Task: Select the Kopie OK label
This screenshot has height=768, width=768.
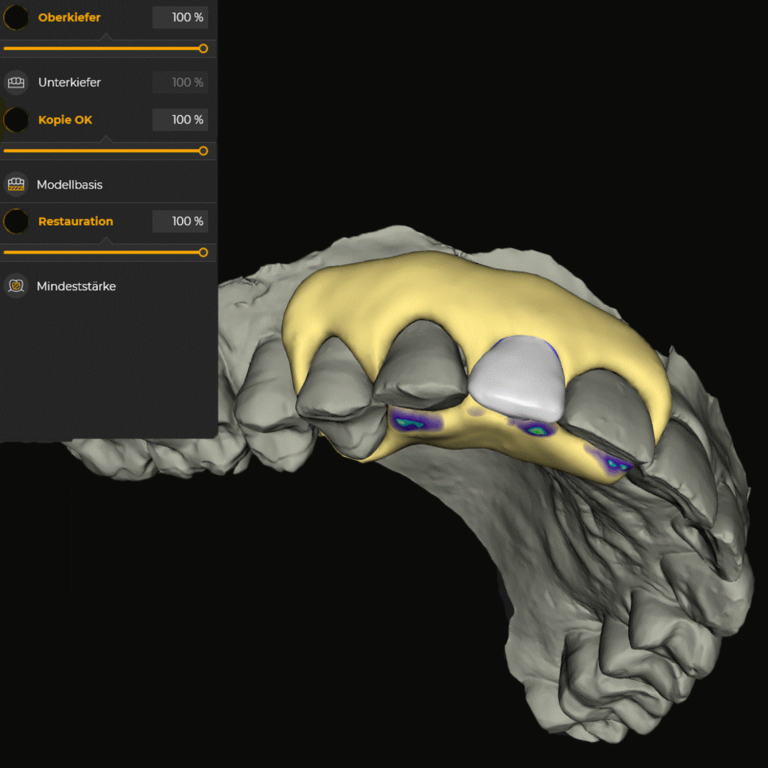Action: tap(65, 120)
